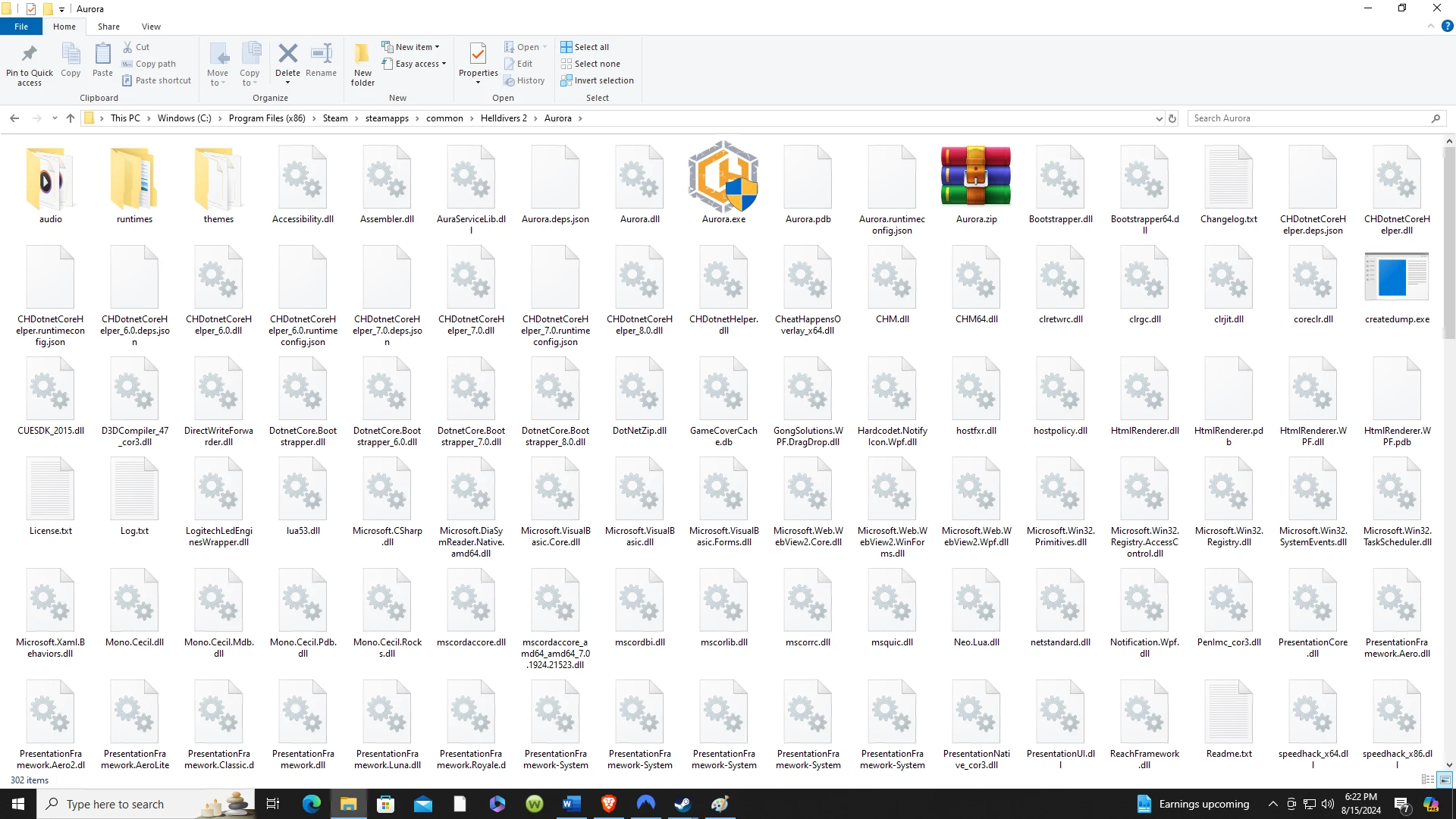Create a New folder from the ribbon

(x=362, y=64)
